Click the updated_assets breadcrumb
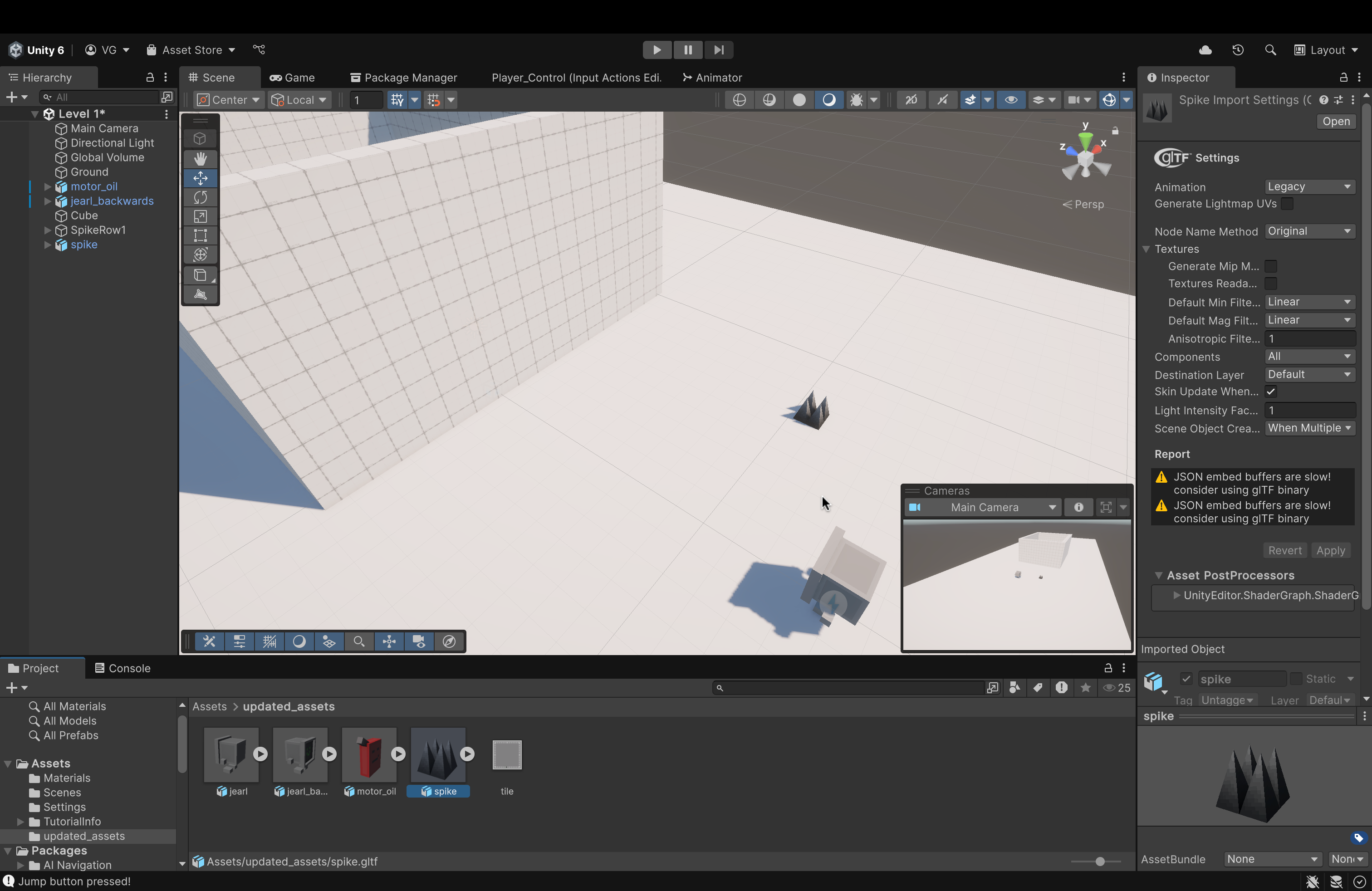The height and width of the screenshot is (891, 1372). point(289,706)
